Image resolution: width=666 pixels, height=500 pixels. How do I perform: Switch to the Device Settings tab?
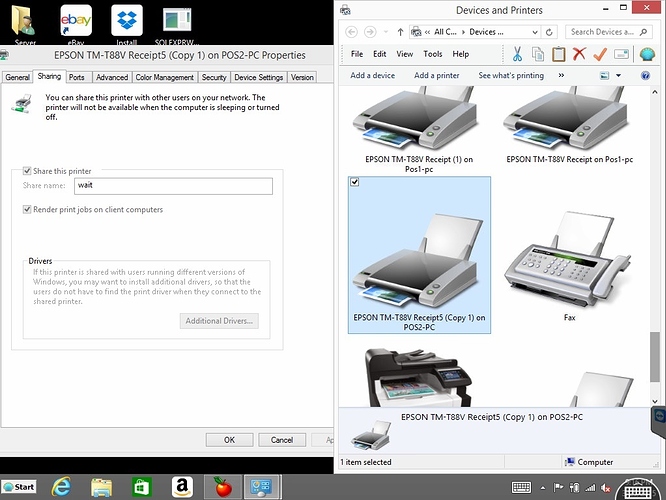click(x=259, y=77)
